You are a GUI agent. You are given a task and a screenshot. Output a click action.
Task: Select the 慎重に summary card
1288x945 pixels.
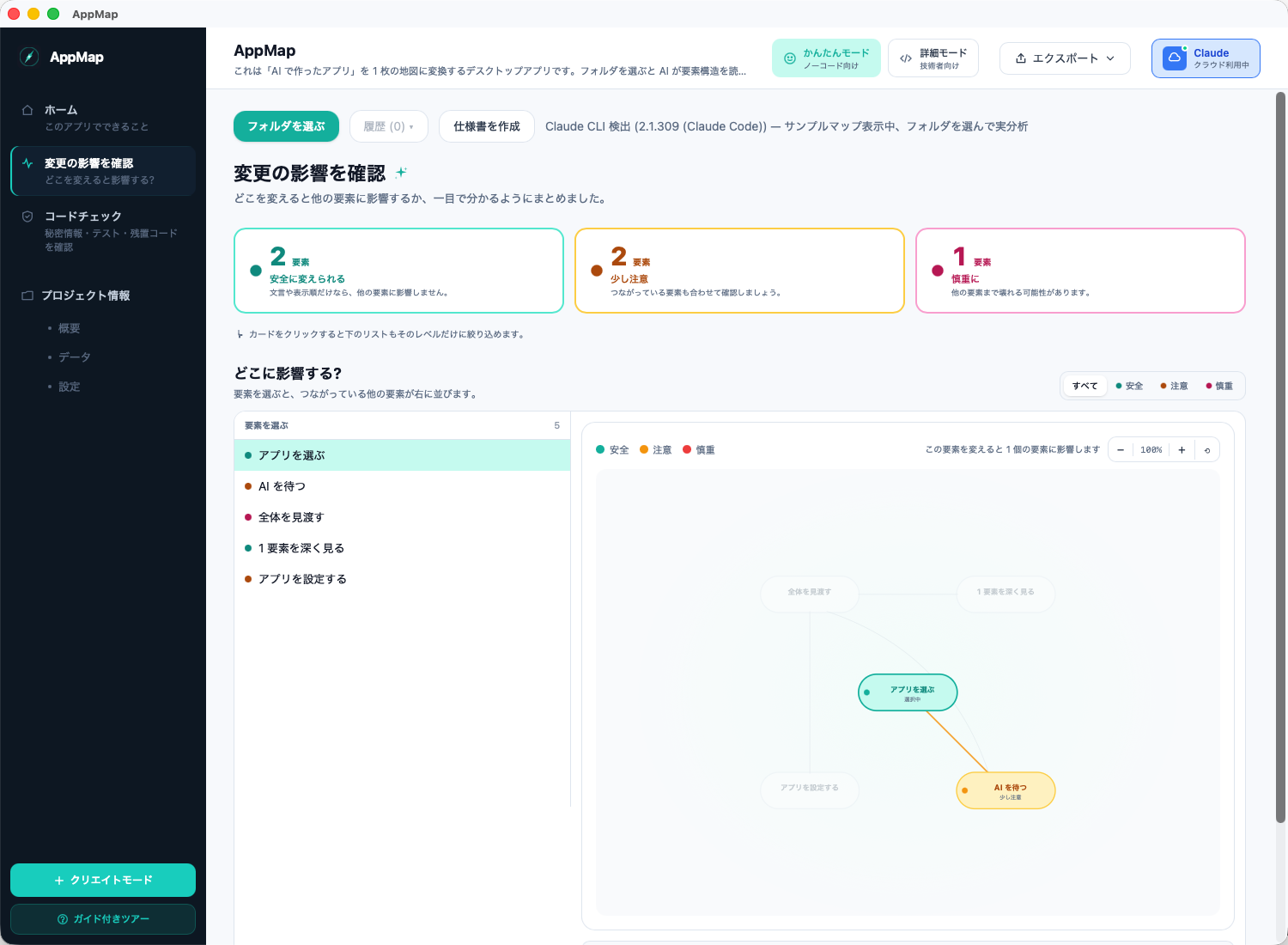tap(1080, 271)
